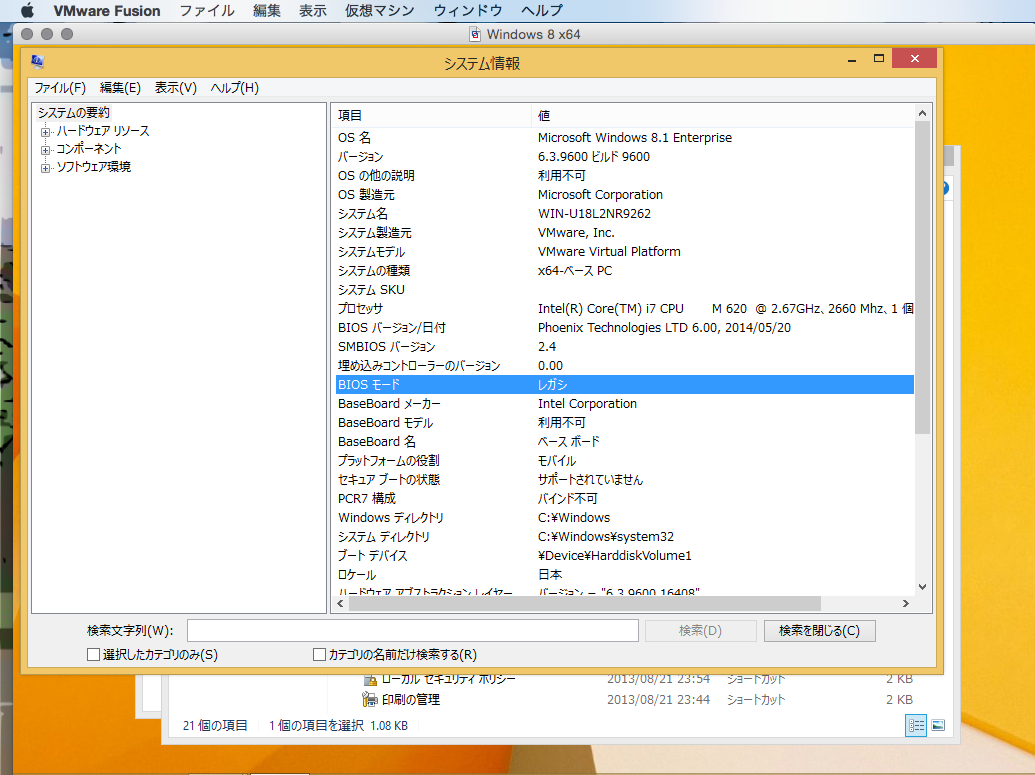1035x775 pixels.
Task: Click the ローカル セキュリティ ポリシー icon in Explorer window
Action: (x=370, y=679)
